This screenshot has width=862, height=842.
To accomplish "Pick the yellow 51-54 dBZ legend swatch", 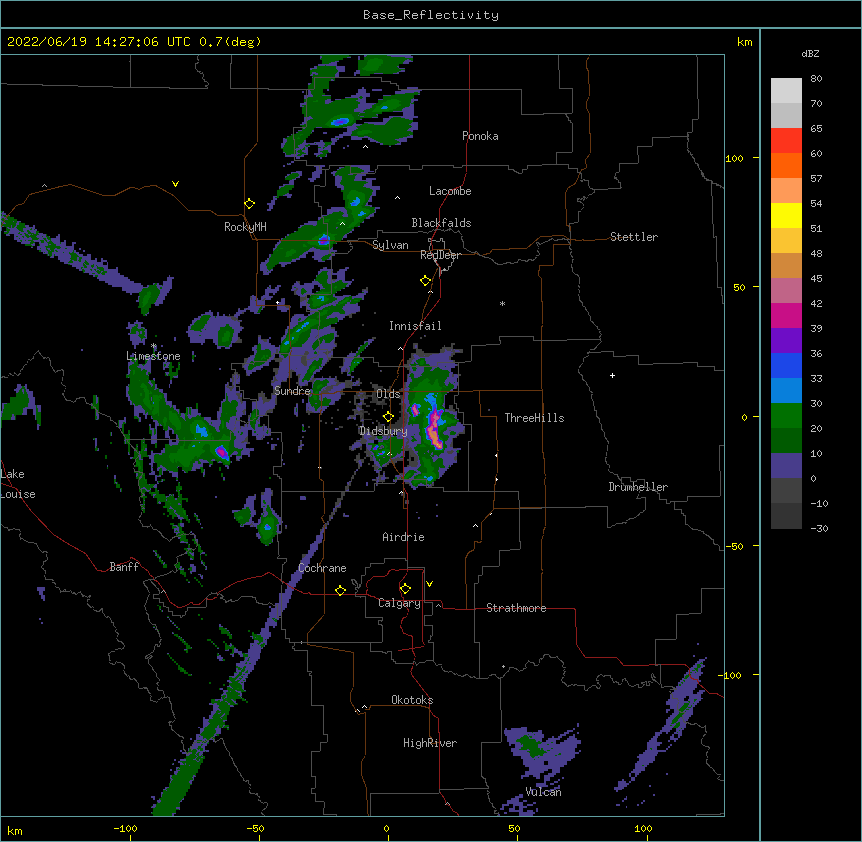I will [x=786, y=215].
